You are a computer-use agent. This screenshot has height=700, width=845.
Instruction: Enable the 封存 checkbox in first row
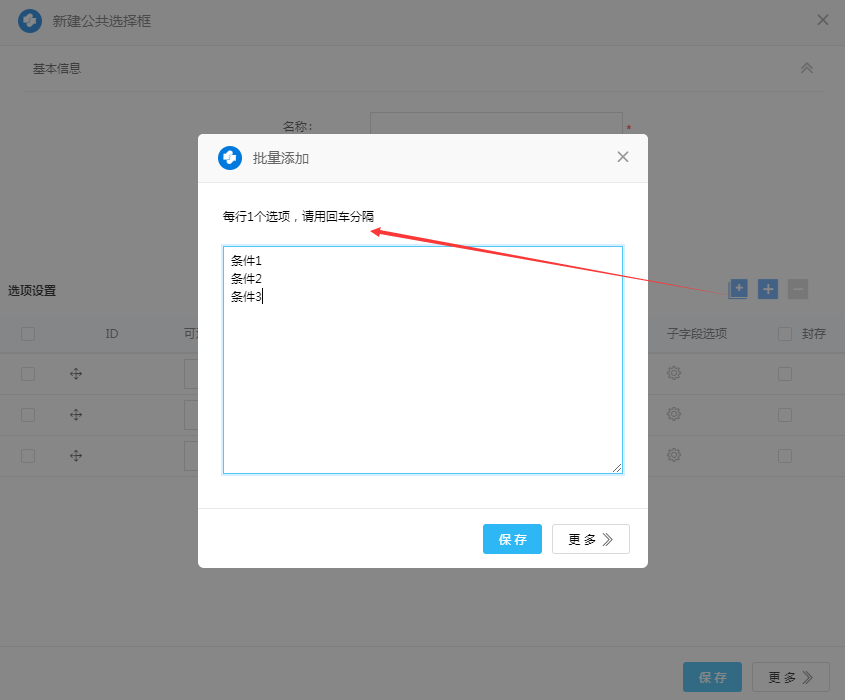(785, 374)
